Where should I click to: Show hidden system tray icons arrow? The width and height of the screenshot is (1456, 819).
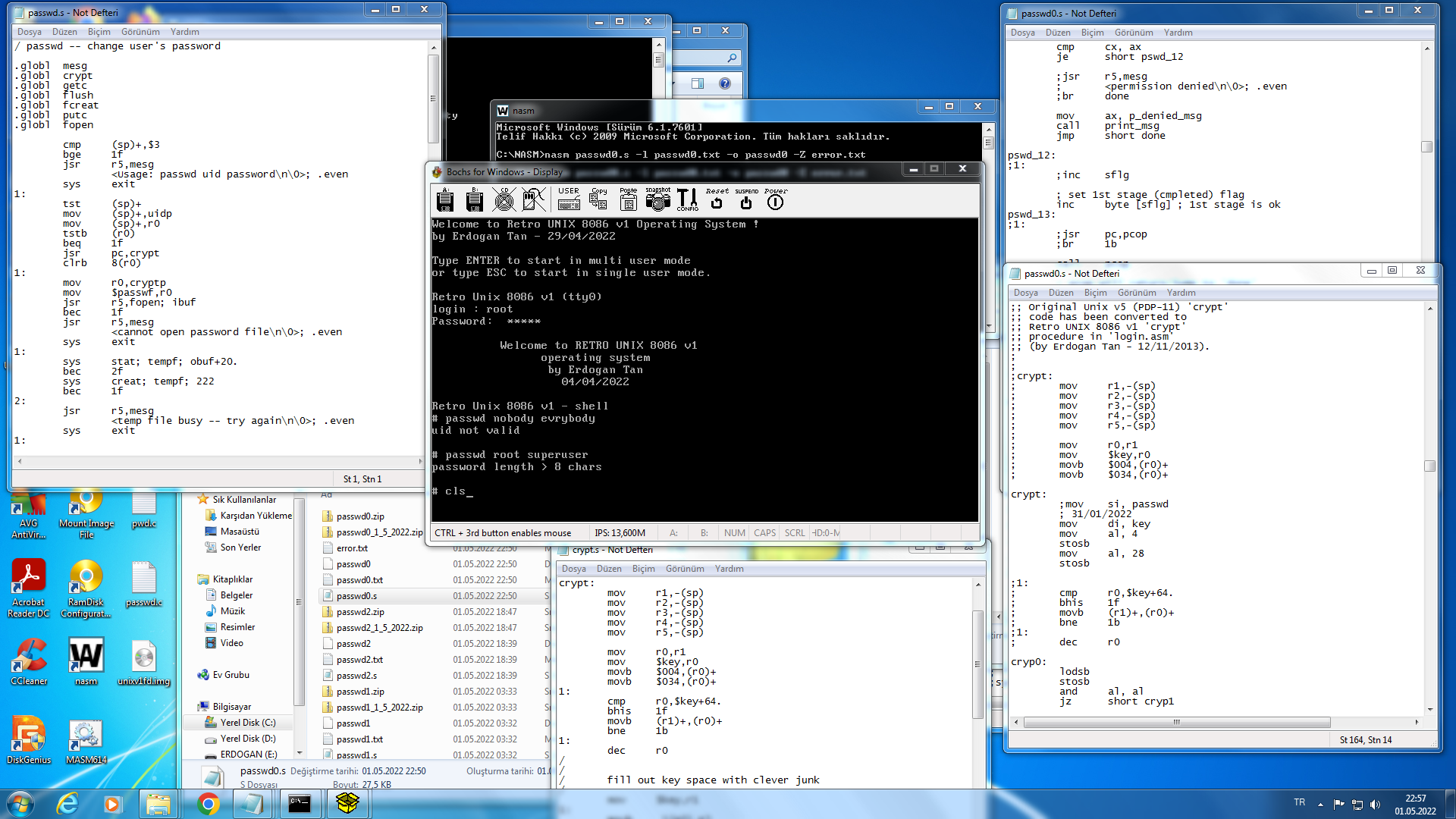click(1320, 804)
